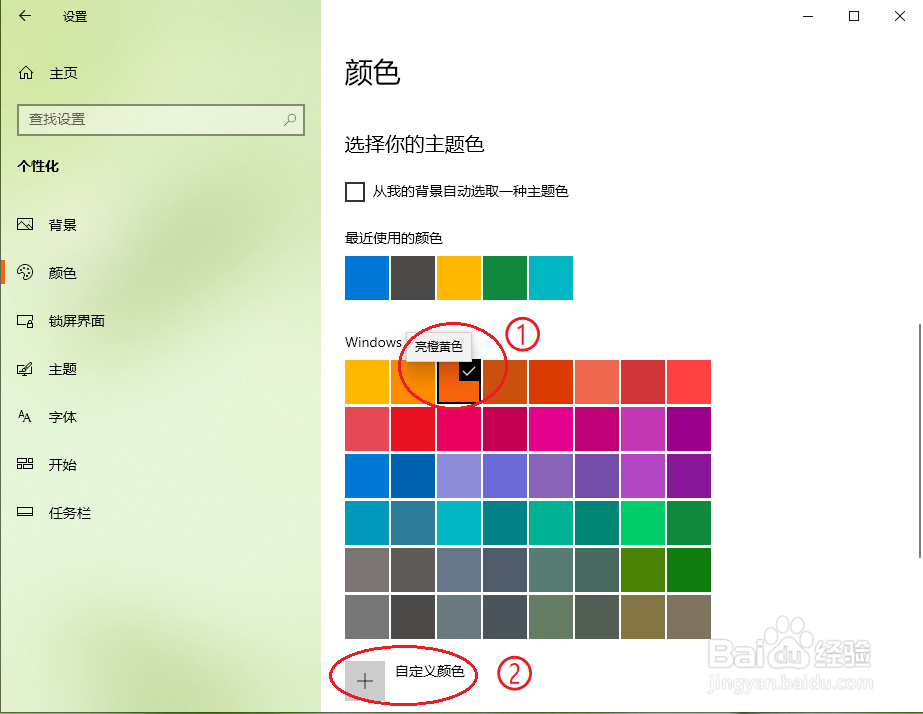Image resolution: width=923 pixels, height=714 pixels.
Task: Pick the green swatch in recent colors
Action: click(x=504, y=278)
